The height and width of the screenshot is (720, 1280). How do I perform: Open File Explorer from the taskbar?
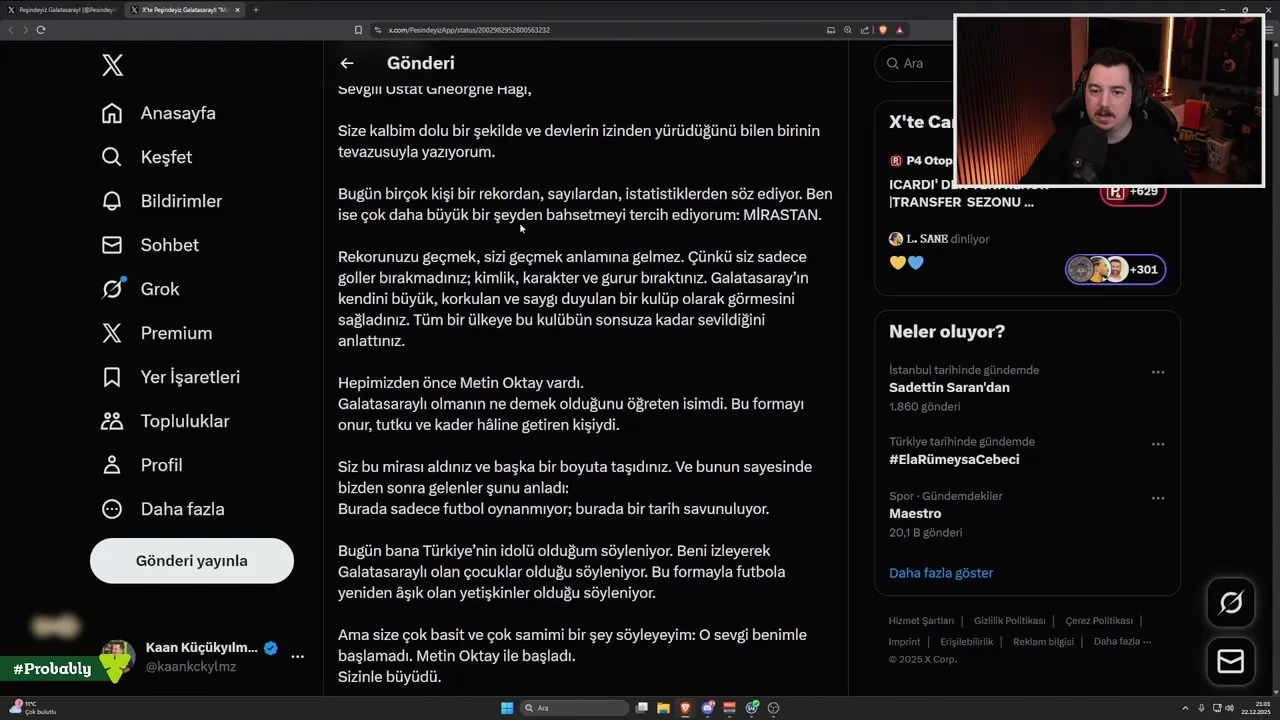663,708
